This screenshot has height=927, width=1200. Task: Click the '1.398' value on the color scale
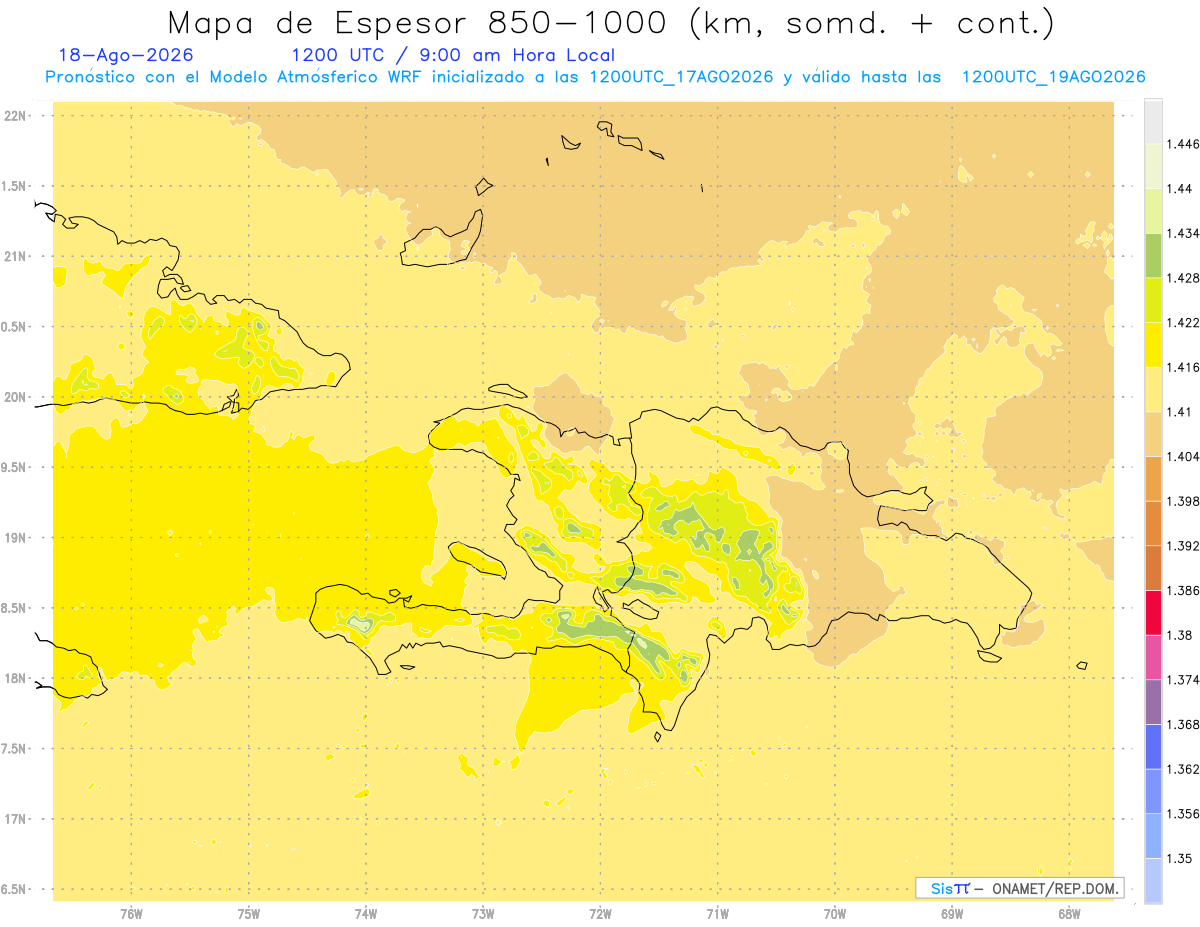click(x=1184, y=501)
